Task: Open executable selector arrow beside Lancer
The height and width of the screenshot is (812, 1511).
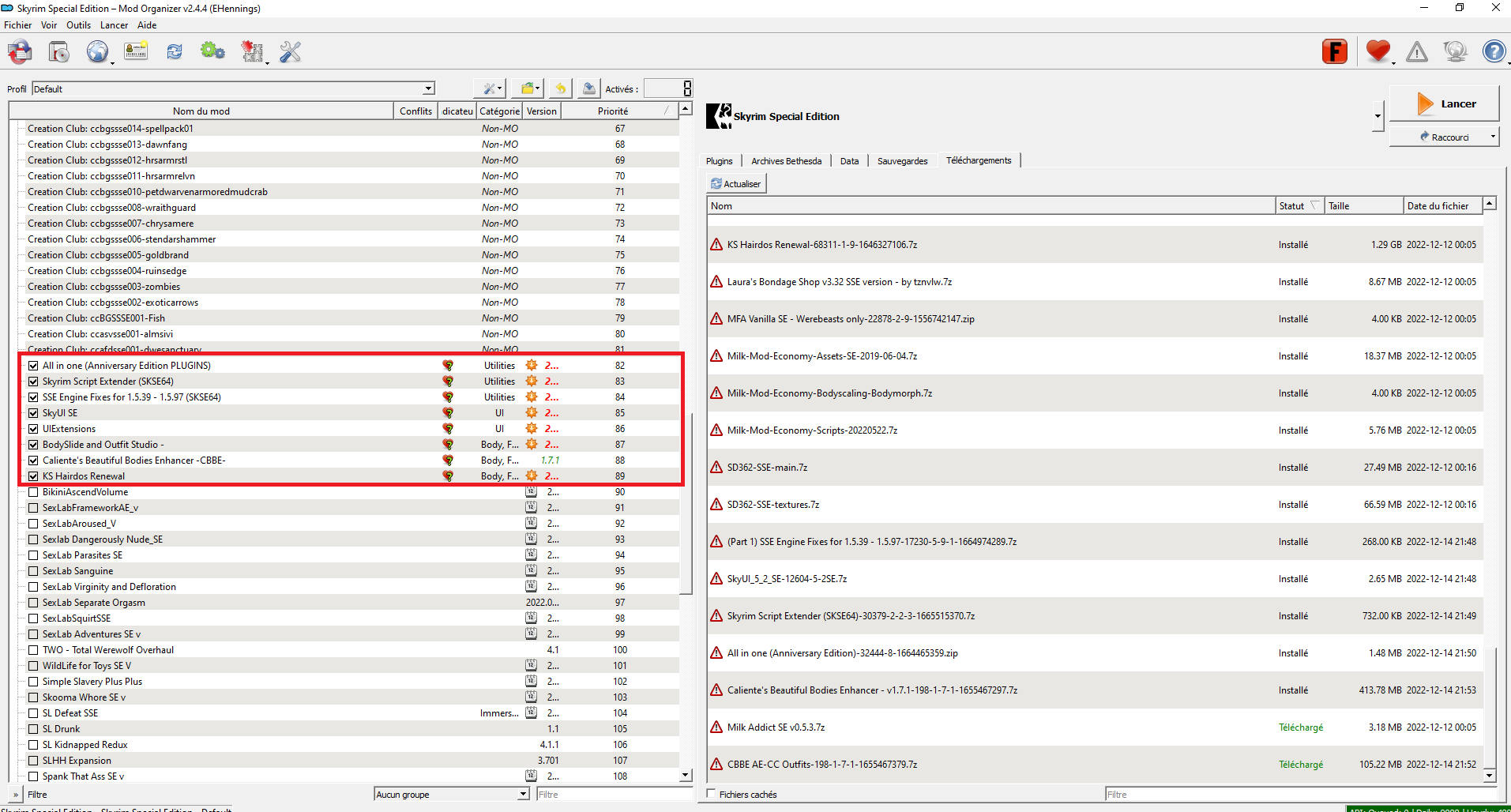Action: click(1378, 116)
